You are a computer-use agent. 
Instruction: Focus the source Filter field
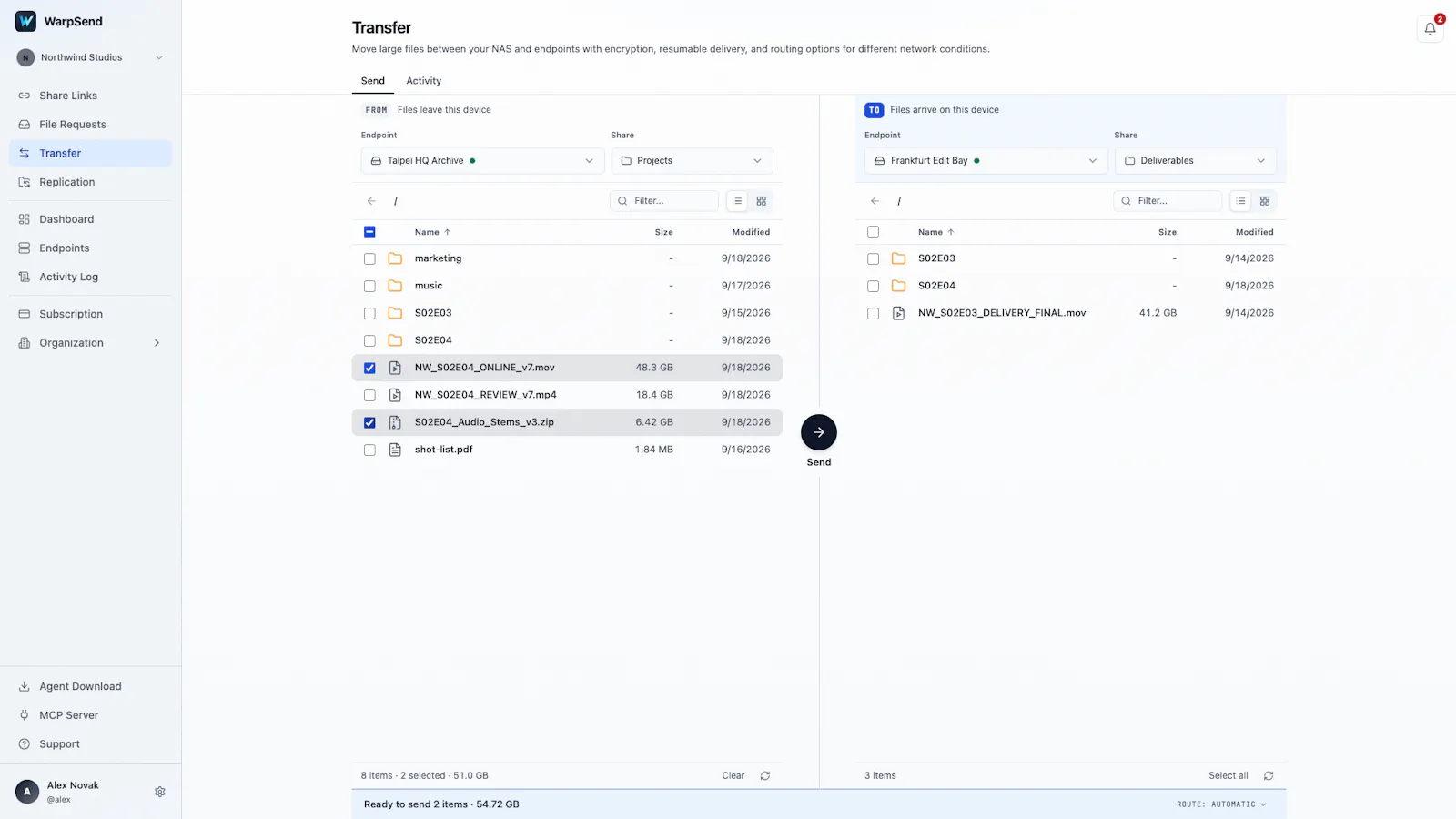(664, 201)
